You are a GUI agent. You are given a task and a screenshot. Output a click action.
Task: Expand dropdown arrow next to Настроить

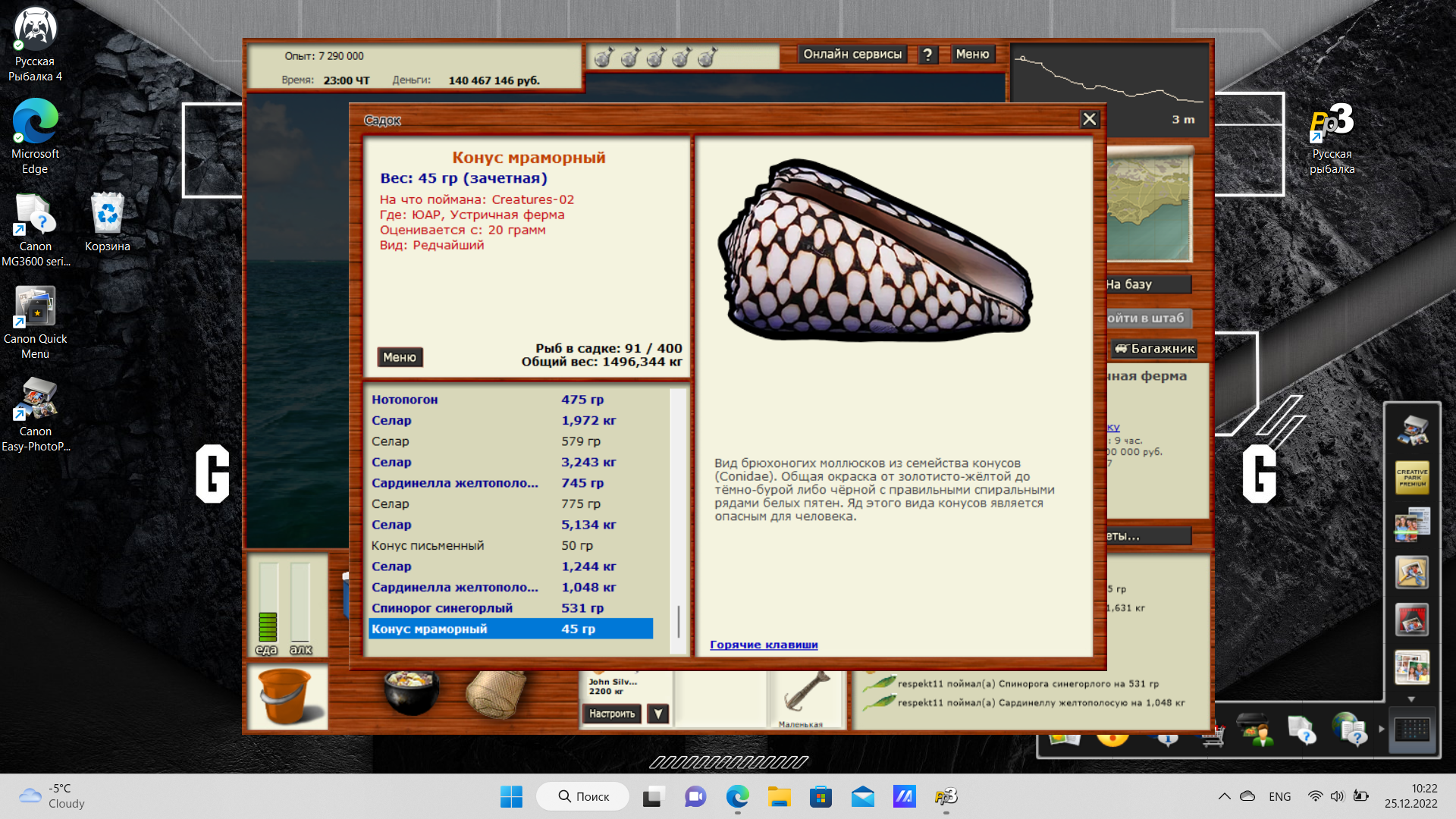tap(657, 714)
